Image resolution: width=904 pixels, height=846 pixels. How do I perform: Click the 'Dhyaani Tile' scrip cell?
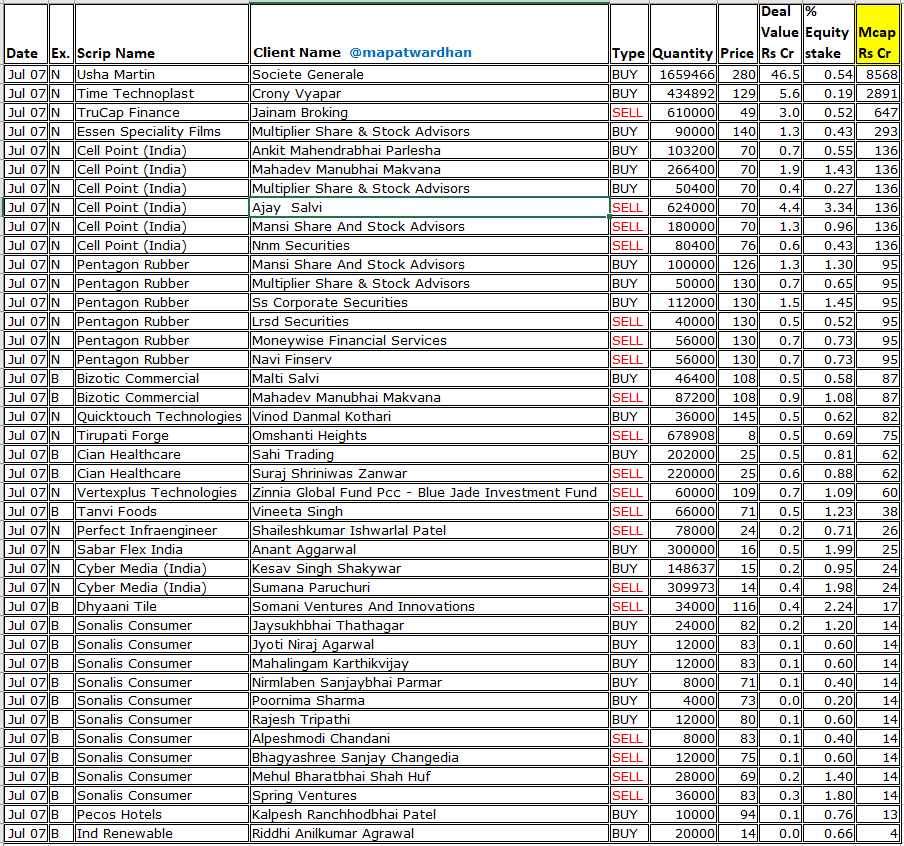pos(161,607)
